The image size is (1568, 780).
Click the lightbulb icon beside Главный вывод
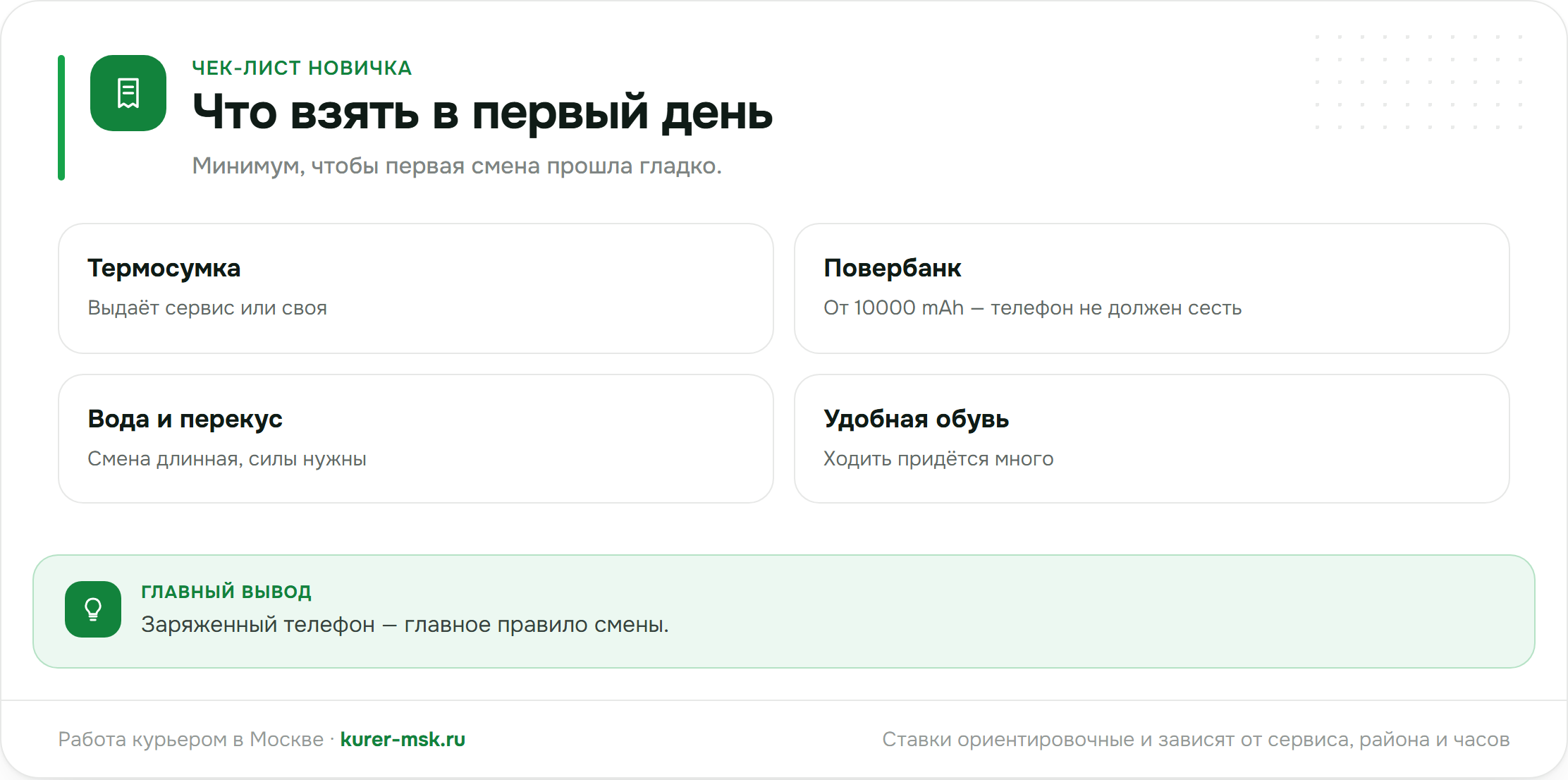(x=93, y=609)
